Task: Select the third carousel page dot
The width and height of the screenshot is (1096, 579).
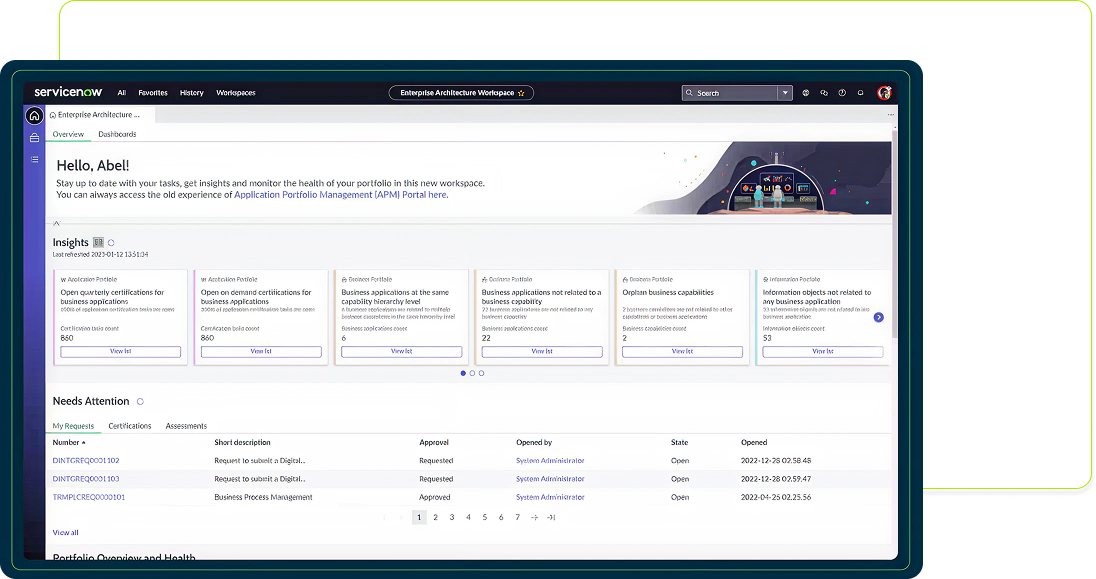Action: [481, 373]
